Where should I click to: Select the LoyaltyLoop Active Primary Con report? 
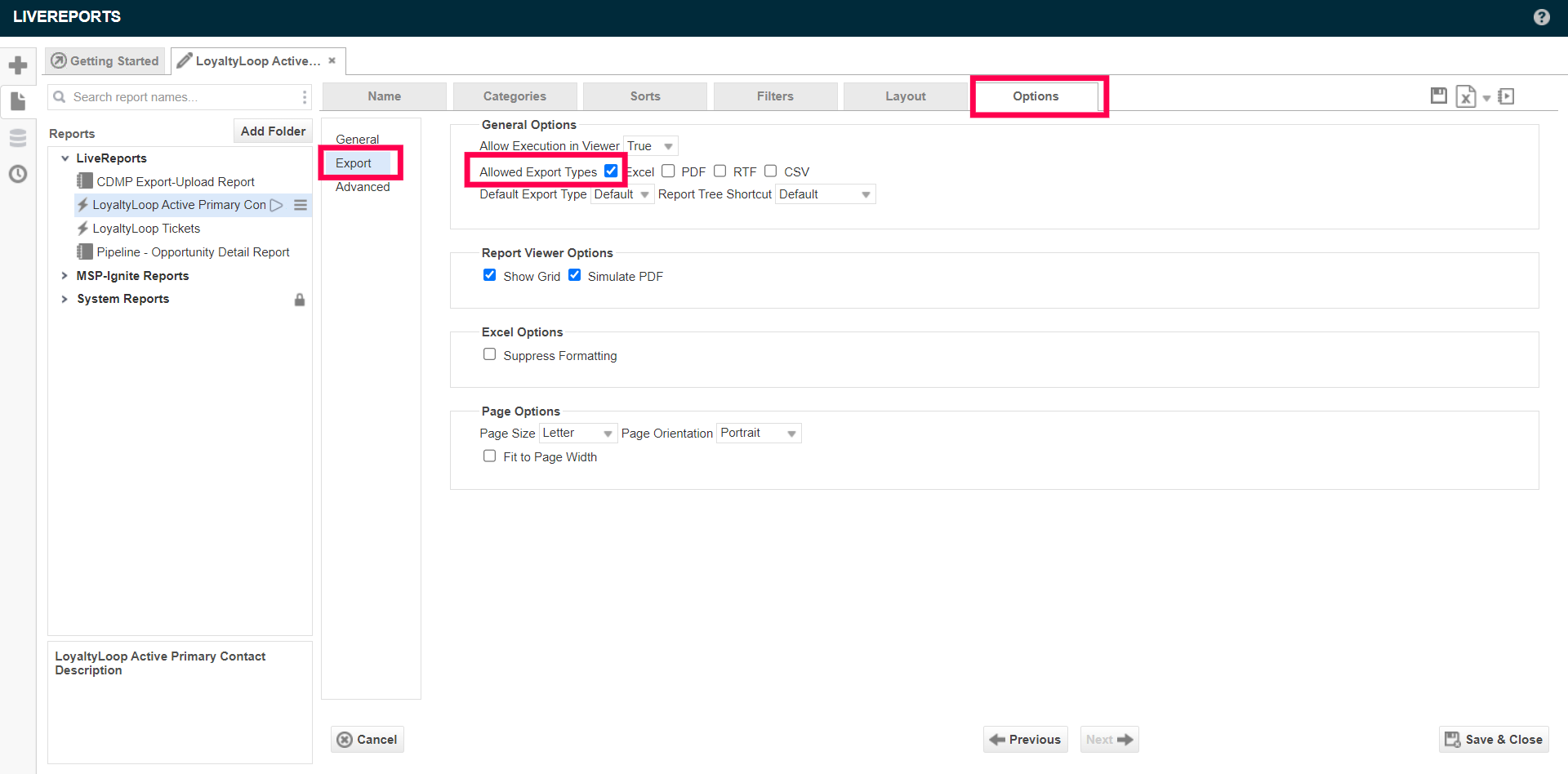click(179, 205)
